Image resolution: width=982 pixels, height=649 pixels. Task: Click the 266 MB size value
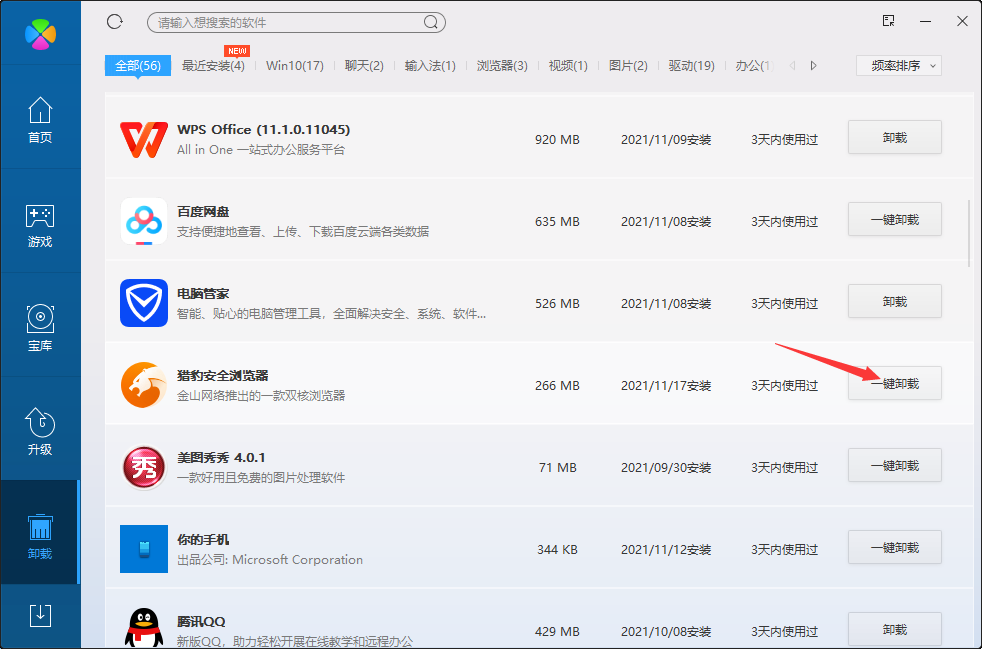click(557, 386)
